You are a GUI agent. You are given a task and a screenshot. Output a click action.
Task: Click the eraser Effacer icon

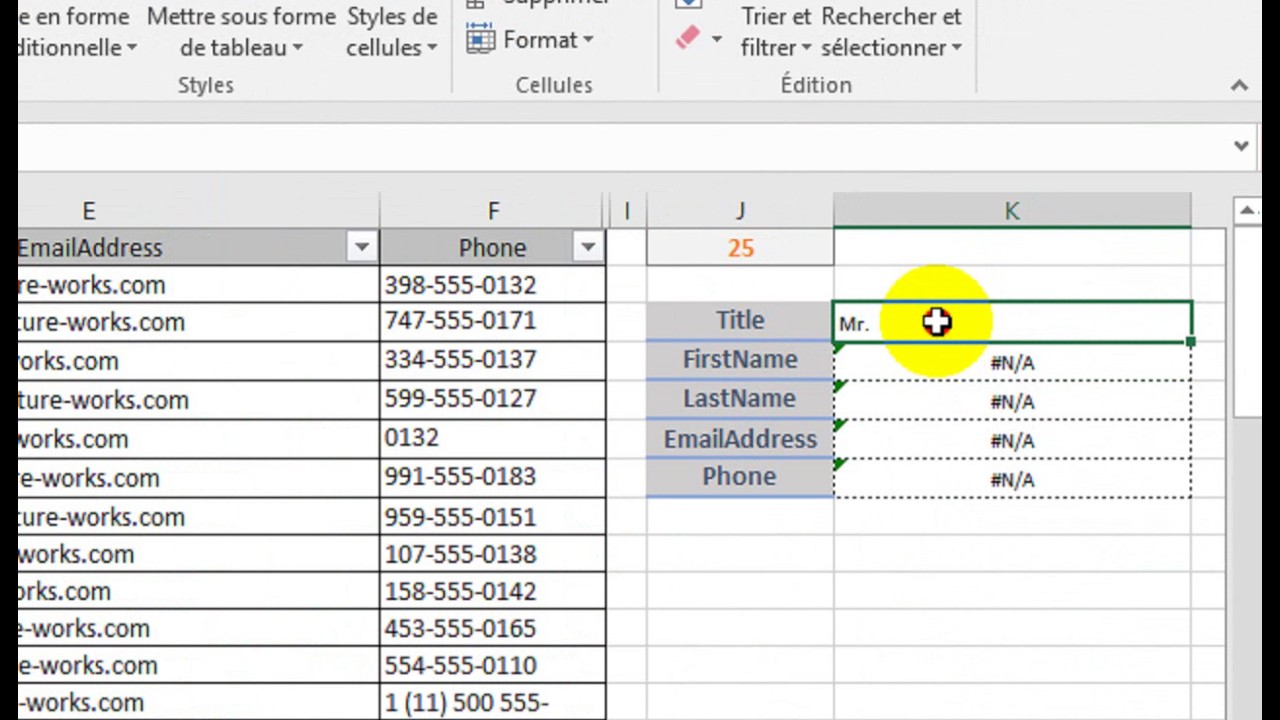[688, 39]
